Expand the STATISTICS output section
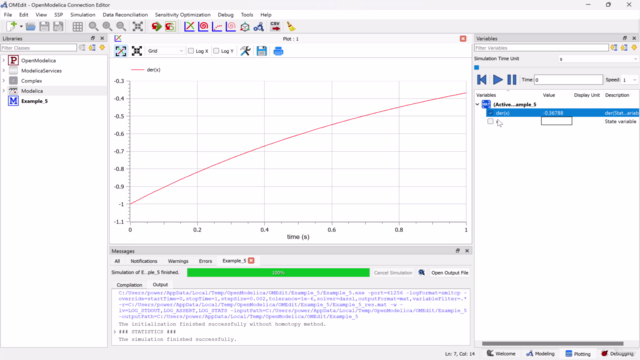 [x=115, y=332]
